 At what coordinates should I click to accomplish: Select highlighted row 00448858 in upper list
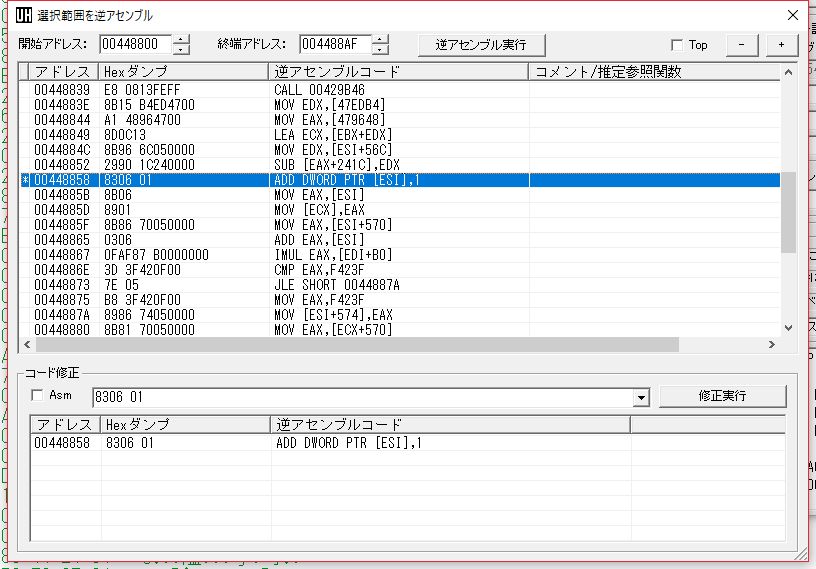coord(400,180)
